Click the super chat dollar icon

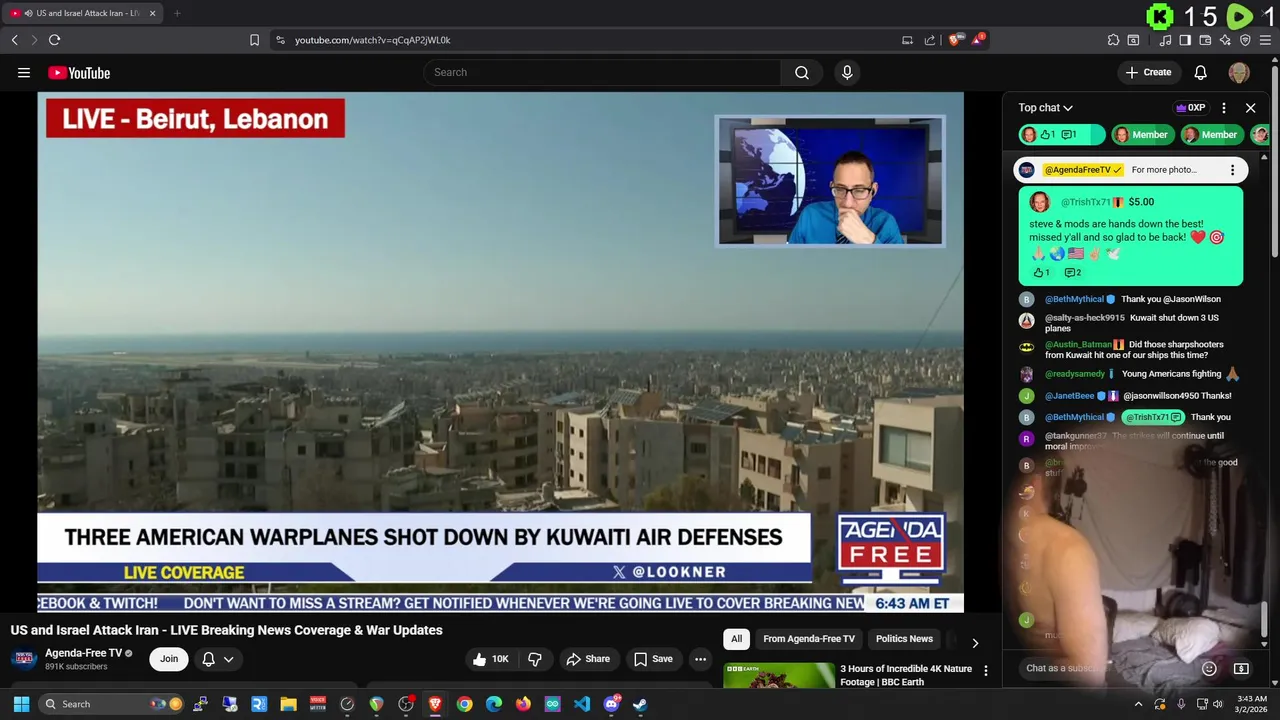(1241, 668)
